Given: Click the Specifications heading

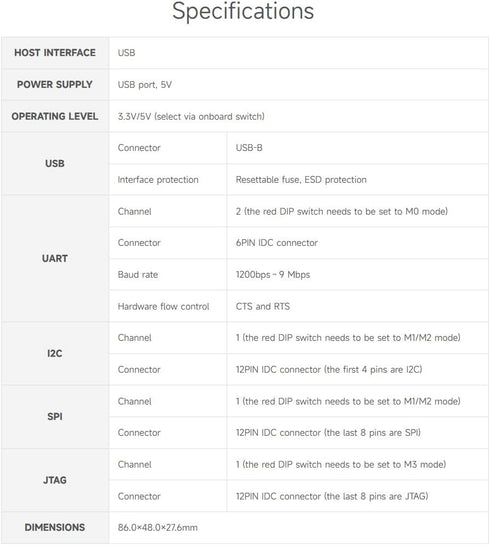Looking at the screenshot, I should click(243, 11).
